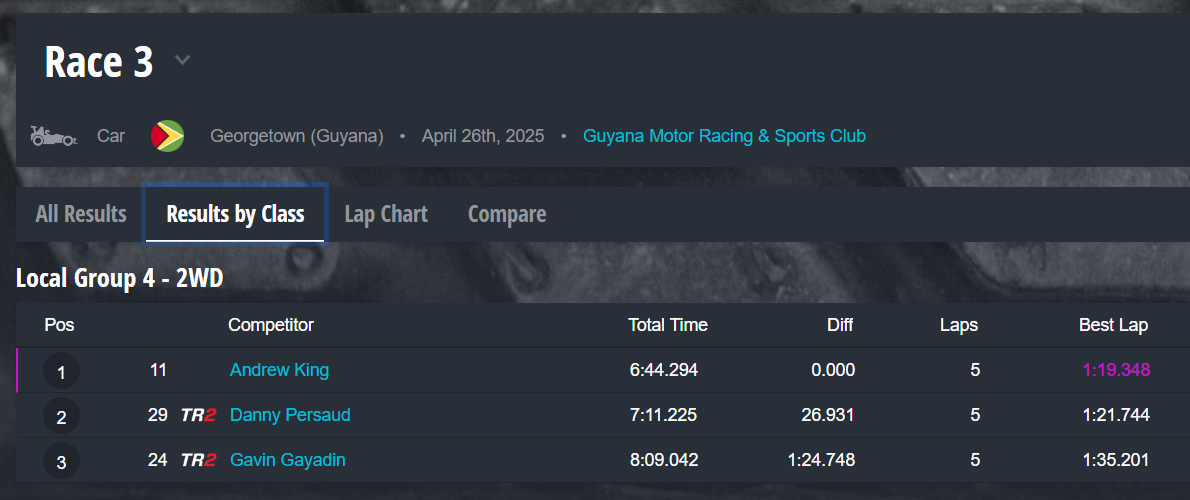
Task: Switch to the Lap Chart tab
Action: tap(386, 214)
